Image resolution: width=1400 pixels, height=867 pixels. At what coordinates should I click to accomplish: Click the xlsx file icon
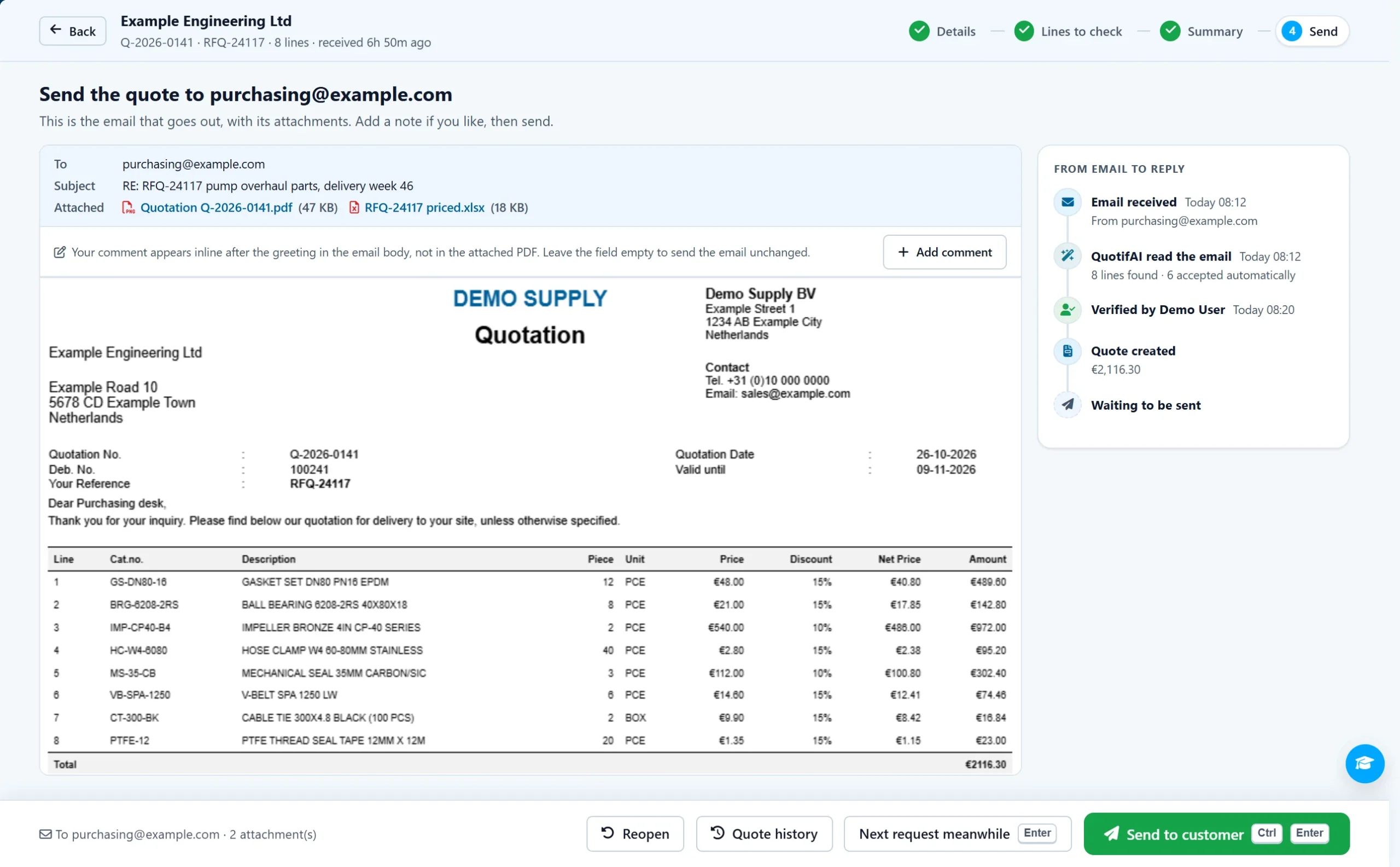(354, 207)
